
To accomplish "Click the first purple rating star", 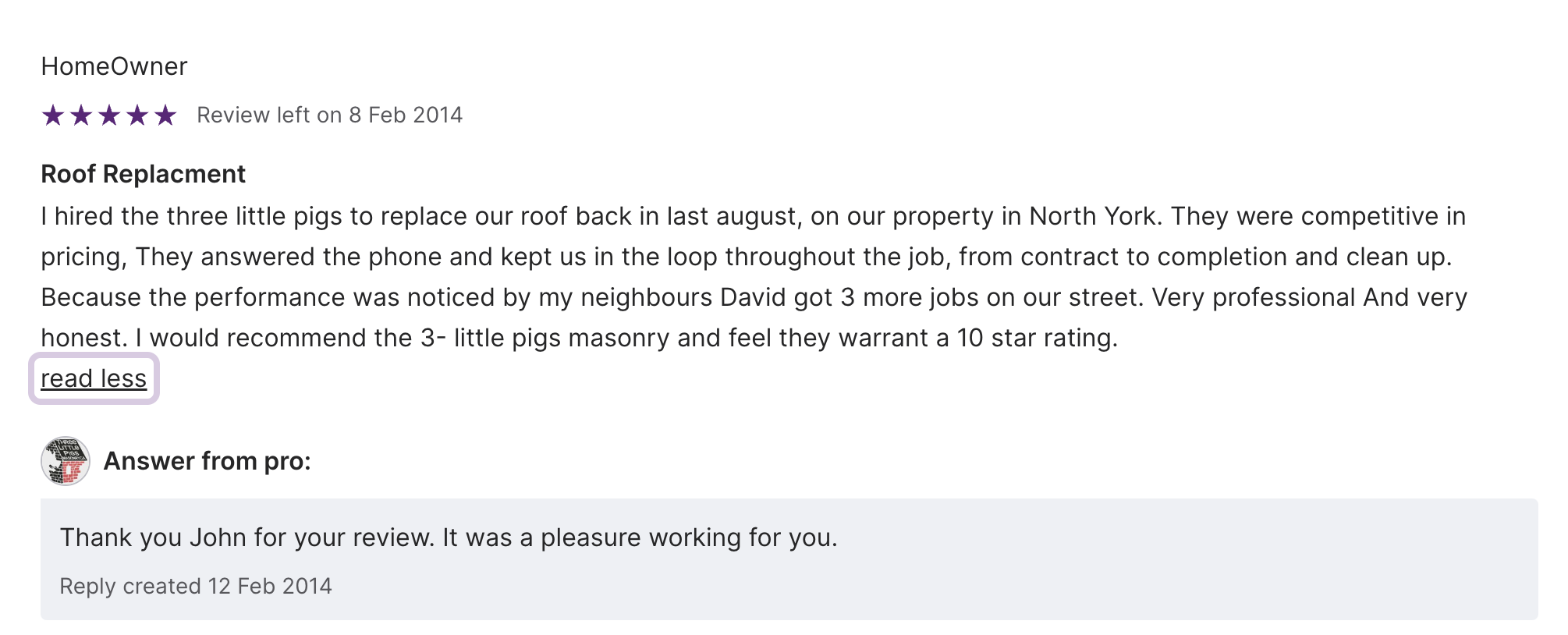I will coord(53,115).
